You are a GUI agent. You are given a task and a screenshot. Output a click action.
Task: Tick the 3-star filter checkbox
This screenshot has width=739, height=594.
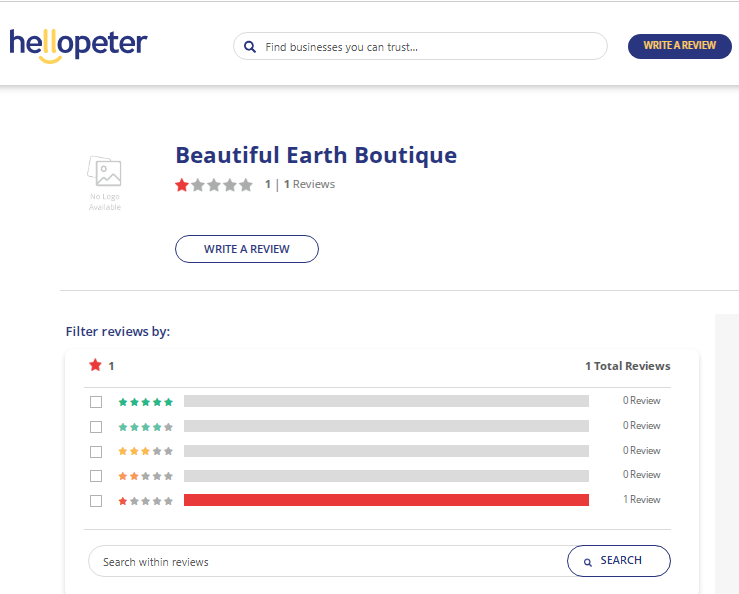96,452
